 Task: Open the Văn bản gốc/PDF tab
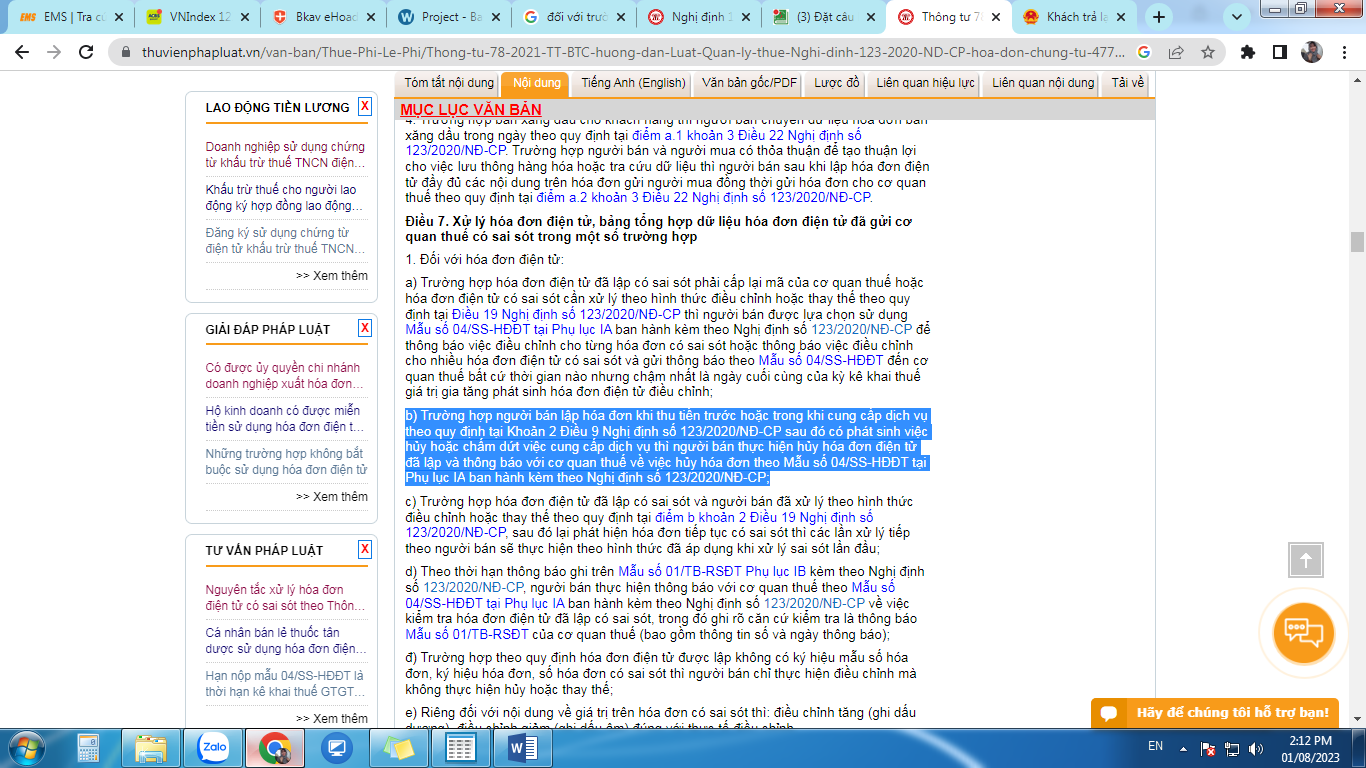tap(749, 83)
